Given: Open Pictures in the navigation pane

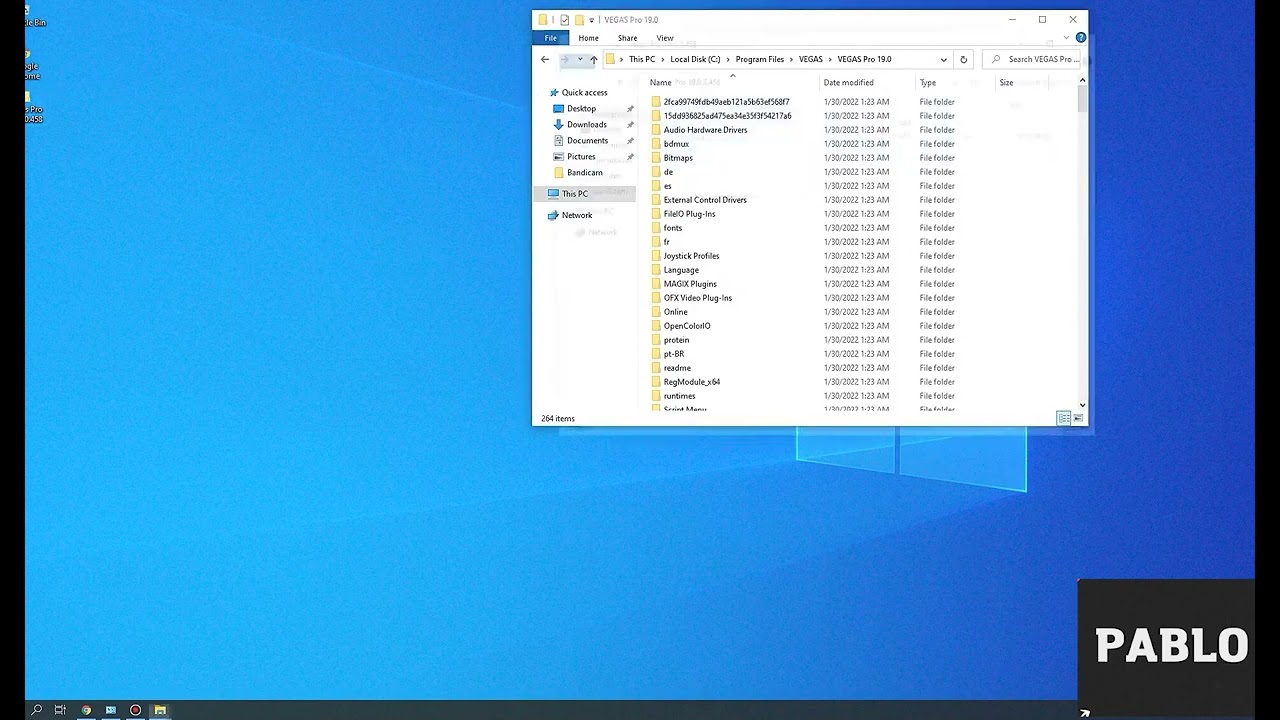Looking at the screenshot, I should coord(581,157).
